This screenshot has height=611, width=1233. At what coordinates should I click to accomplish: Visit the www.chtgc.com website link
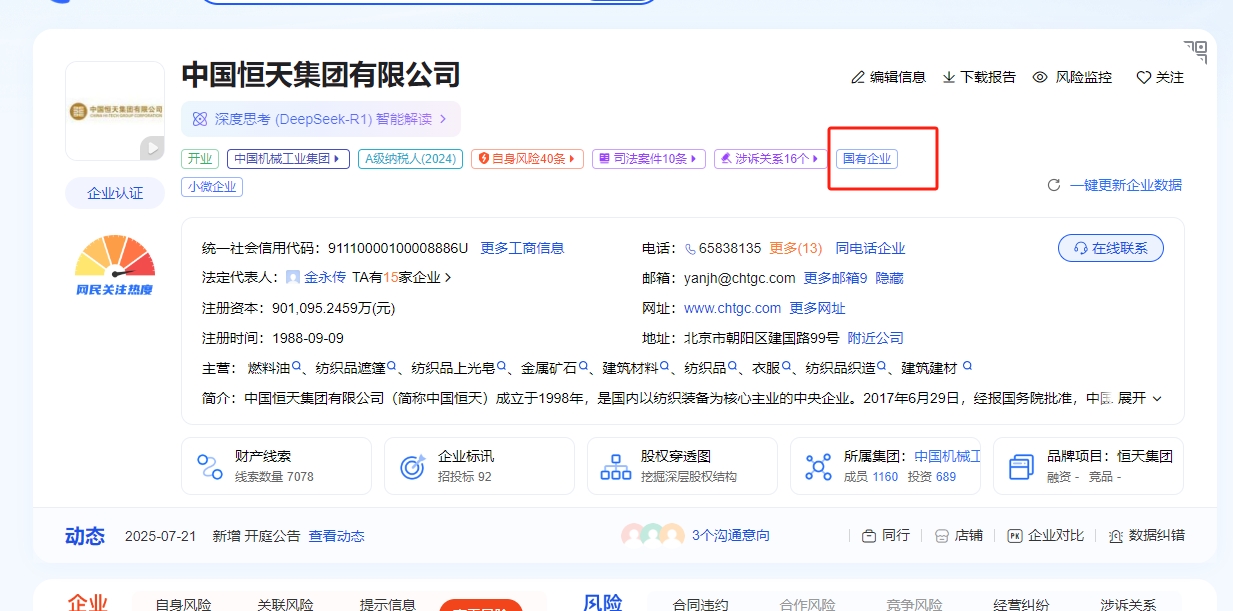click(x=732, y=308)
